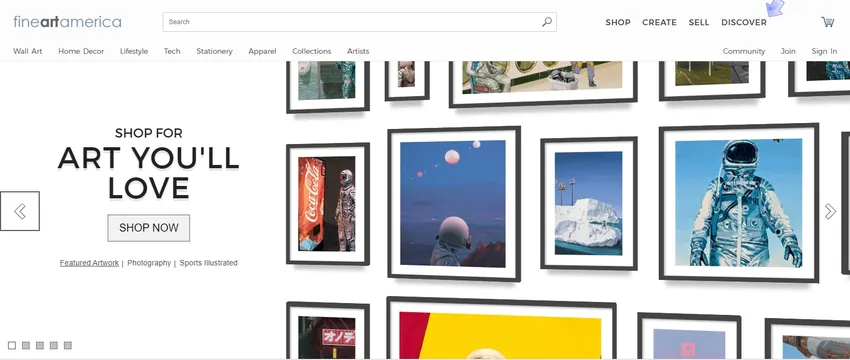850x360 pixels.
Task: Open Home Decor category
Action: click(x=81, y=51)
